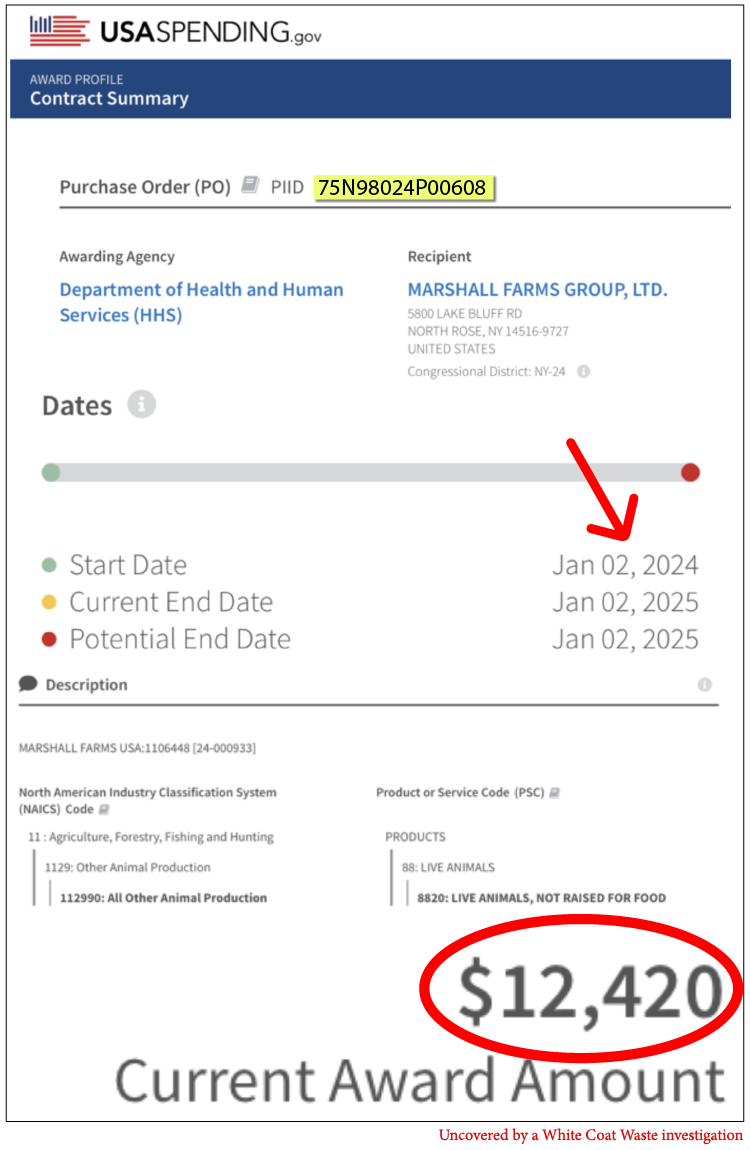Click the $12,420 current award amount
The width and height of the screenshot is (750, 1150).
tap(589, 992)
